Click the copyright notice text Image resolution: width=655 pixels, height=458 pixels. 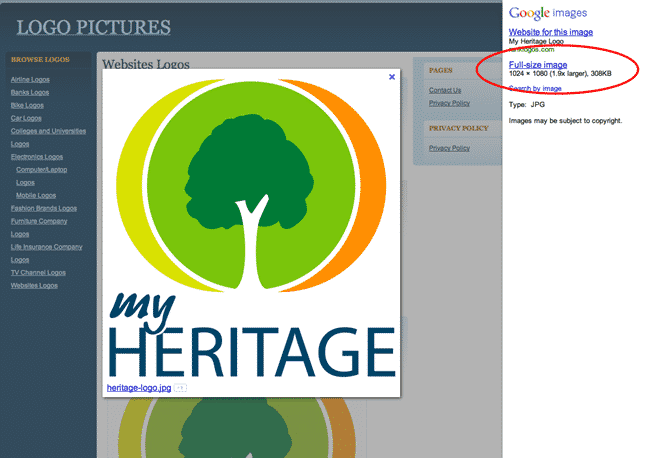565,121
